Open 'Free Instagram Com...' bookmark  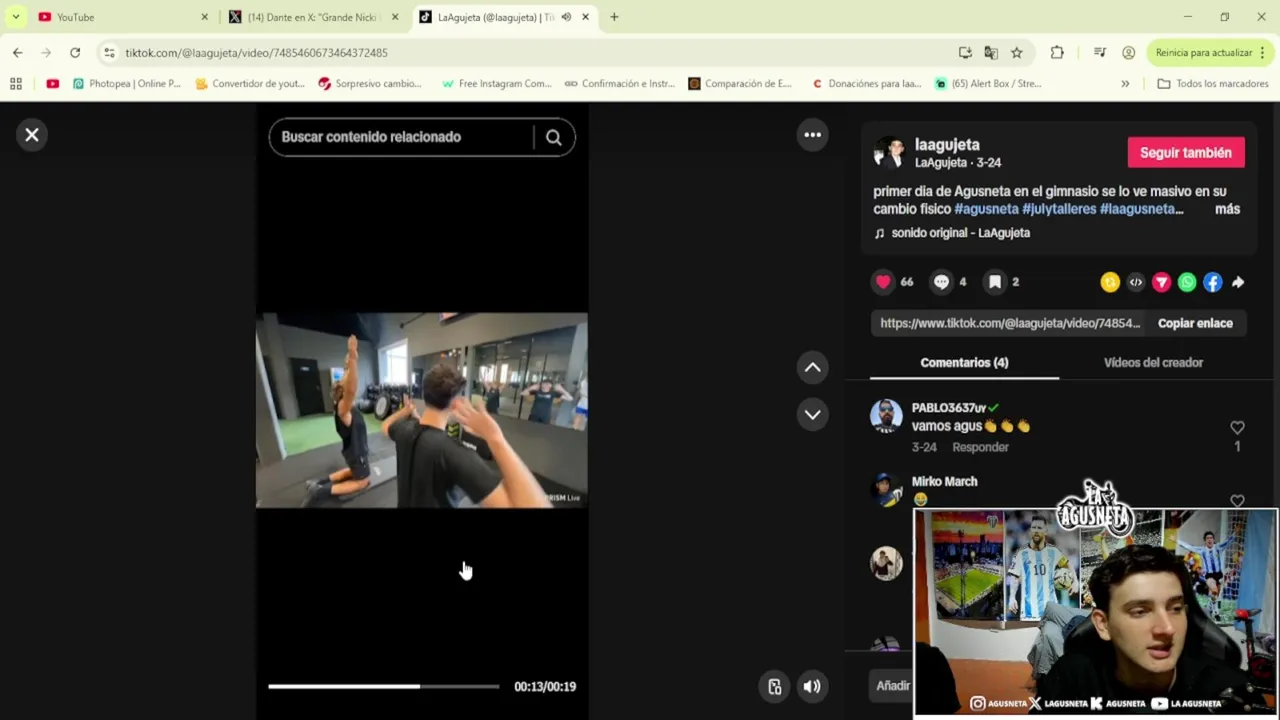pyautogui.click(x=497, y=84)
